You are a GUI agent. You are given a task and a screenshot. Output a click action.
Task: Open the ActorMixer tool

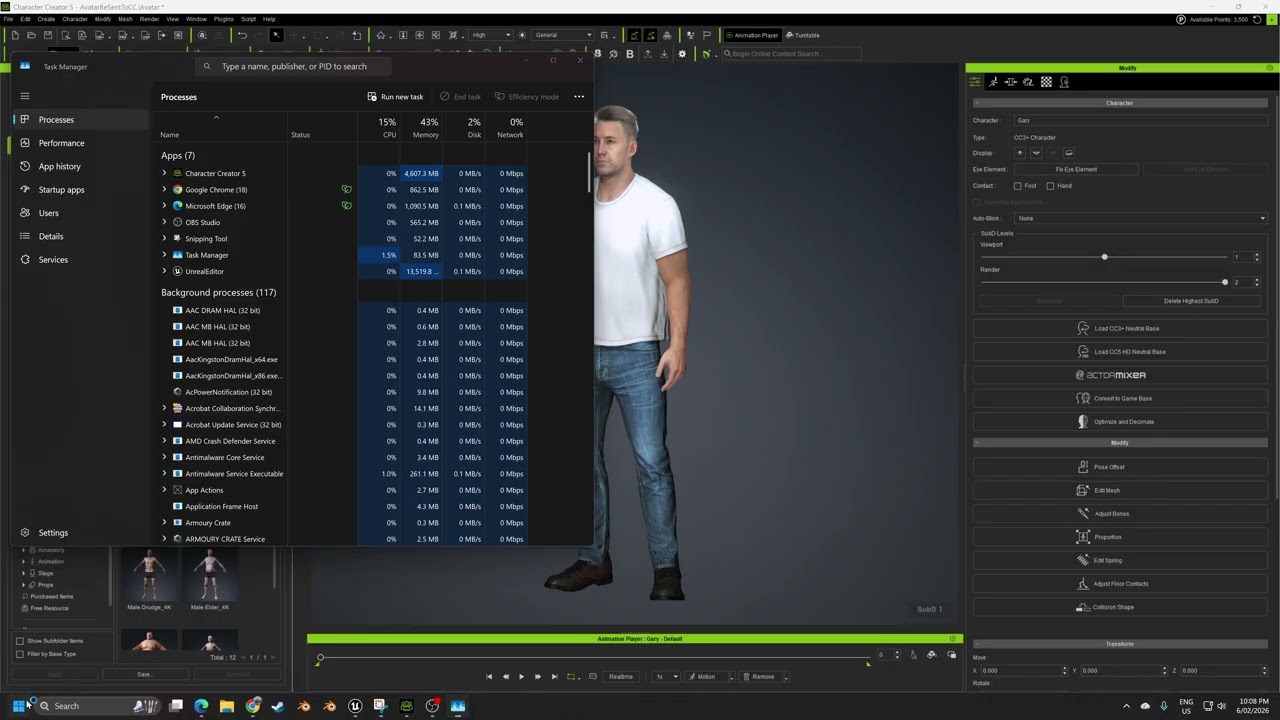tap(1110, 375)
